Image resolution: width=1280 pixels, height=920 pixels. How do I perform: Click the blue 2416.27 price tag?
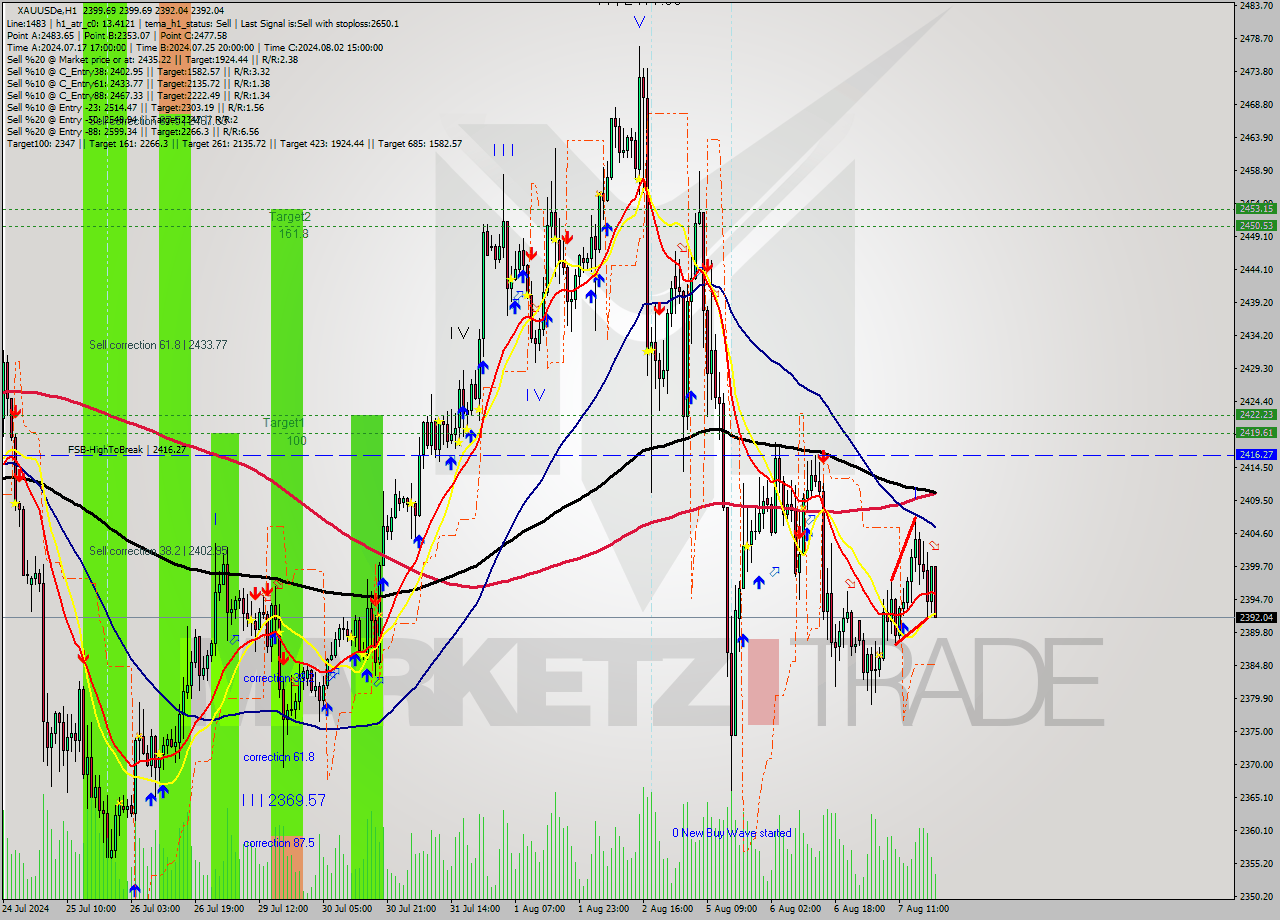[1256, 454]
